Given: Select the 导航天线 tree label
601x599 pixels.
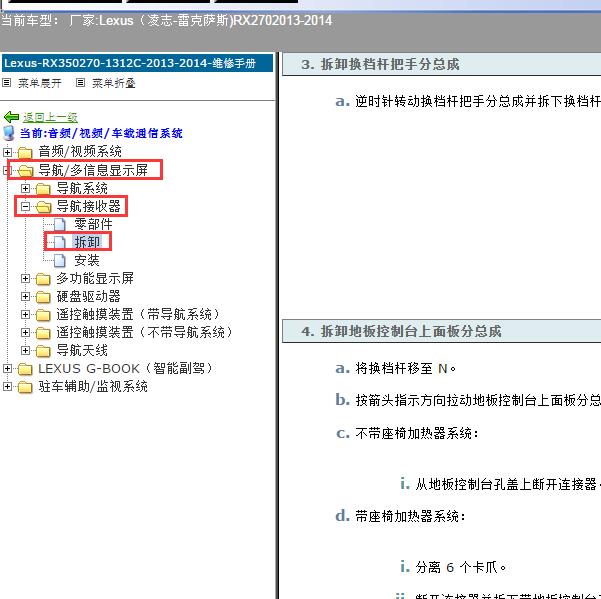Looking at the screenshot, I should pos(82,350).
